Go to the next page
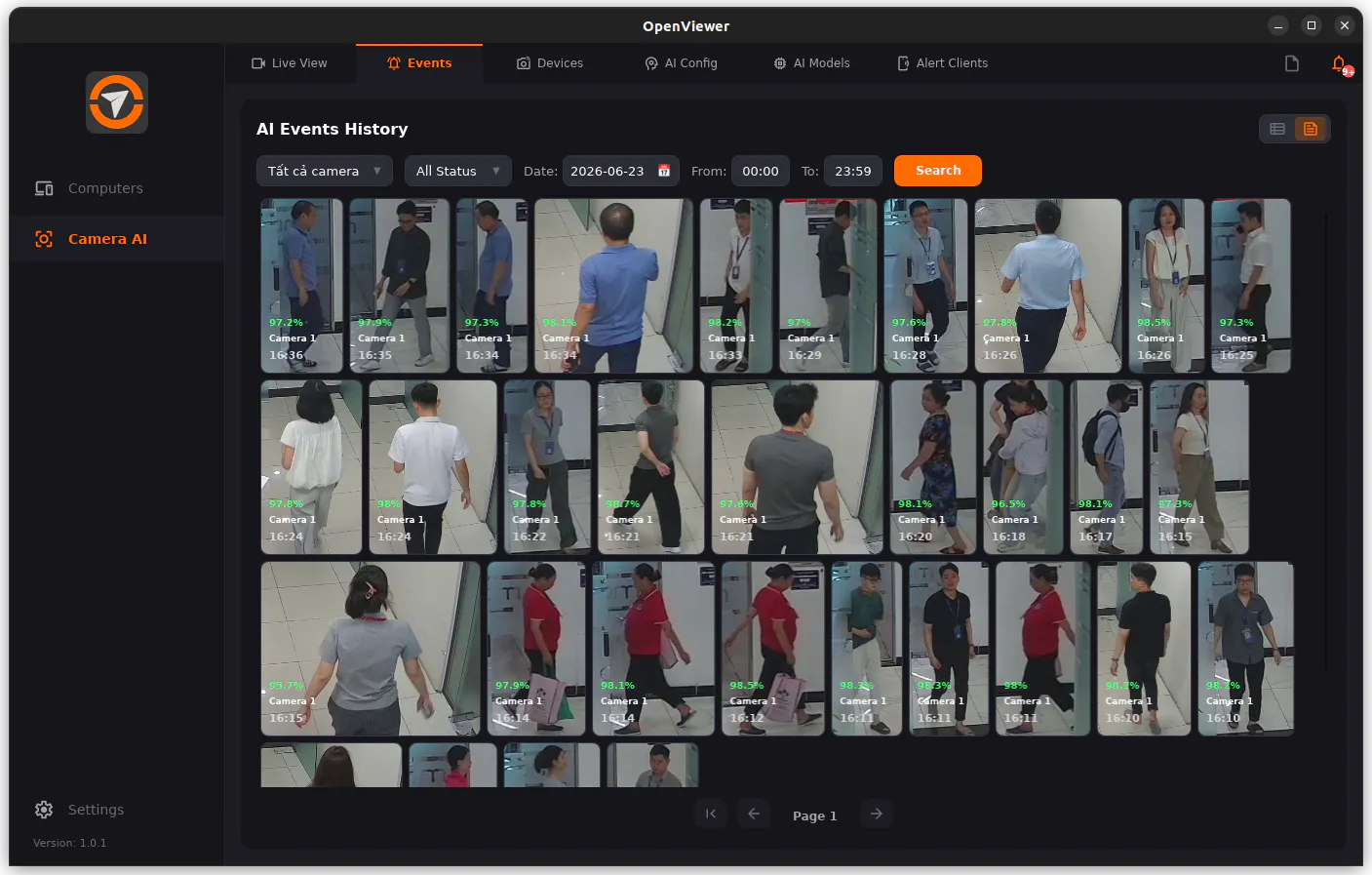The width and height of the screenshot is (1372, 875). pos(877,815)
